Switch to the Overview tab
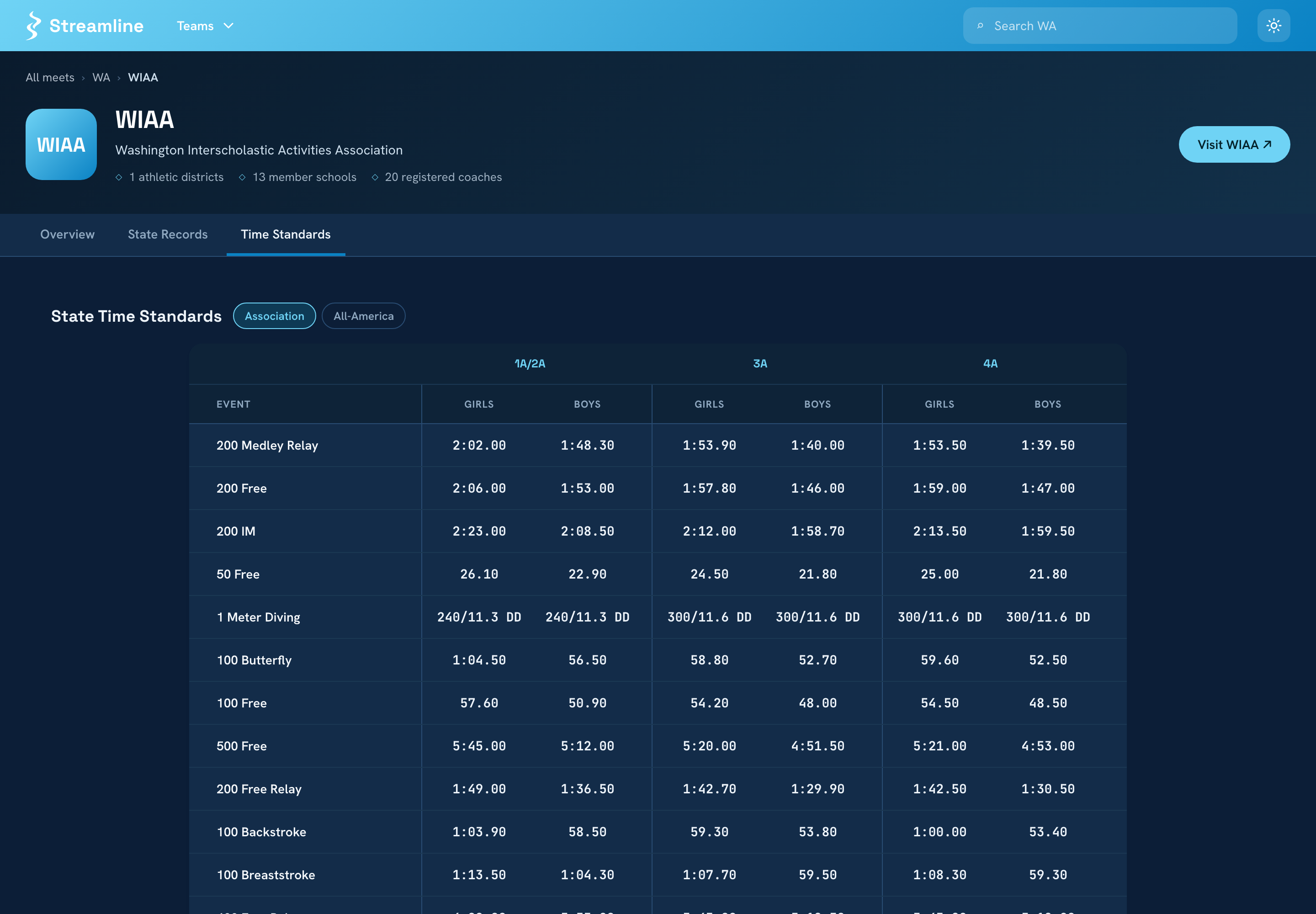This screenshot has height=914, width=1316. 68,234
